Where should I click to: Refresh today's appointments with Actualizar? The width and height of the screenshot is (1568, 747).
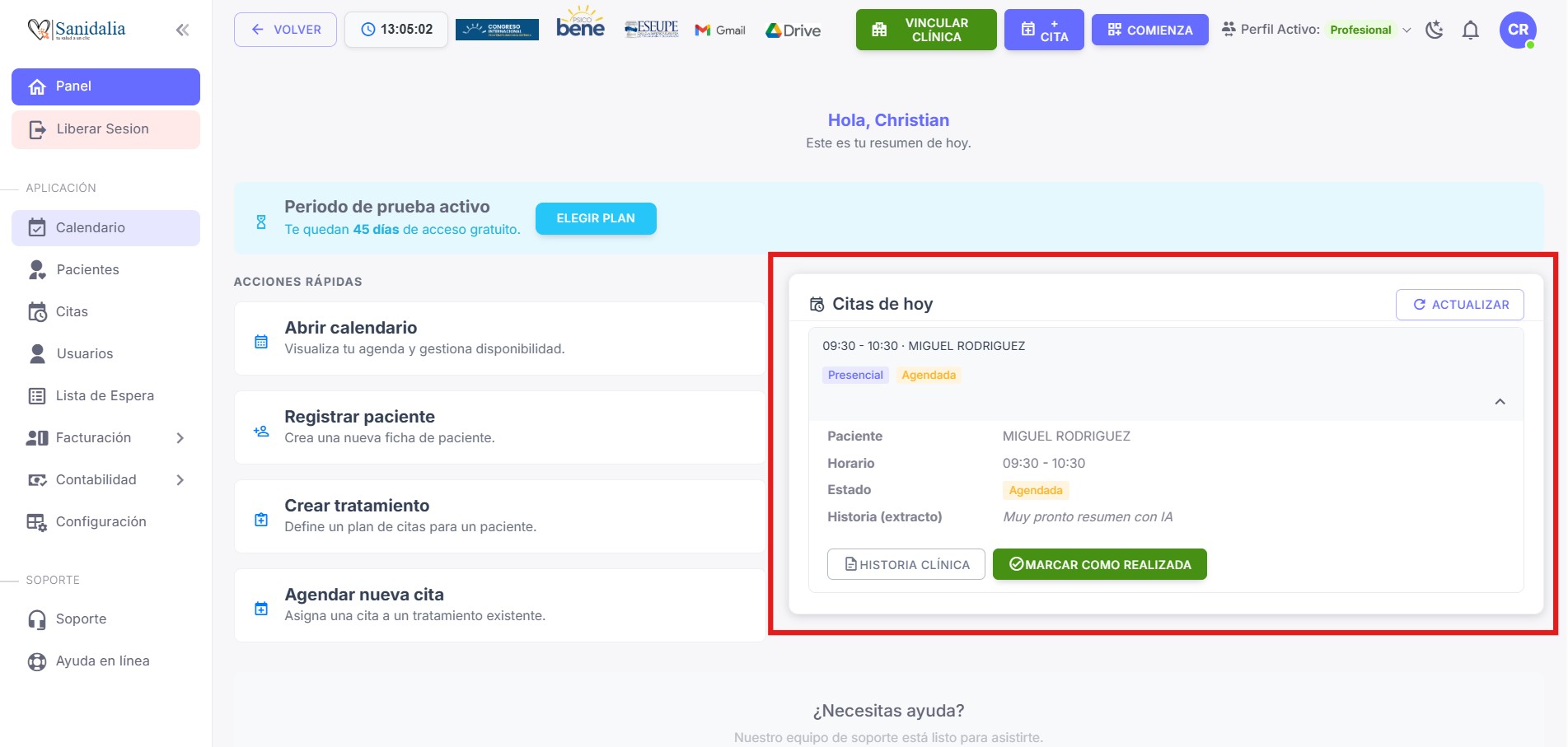pyautogui.click(x=1459, y=305)
